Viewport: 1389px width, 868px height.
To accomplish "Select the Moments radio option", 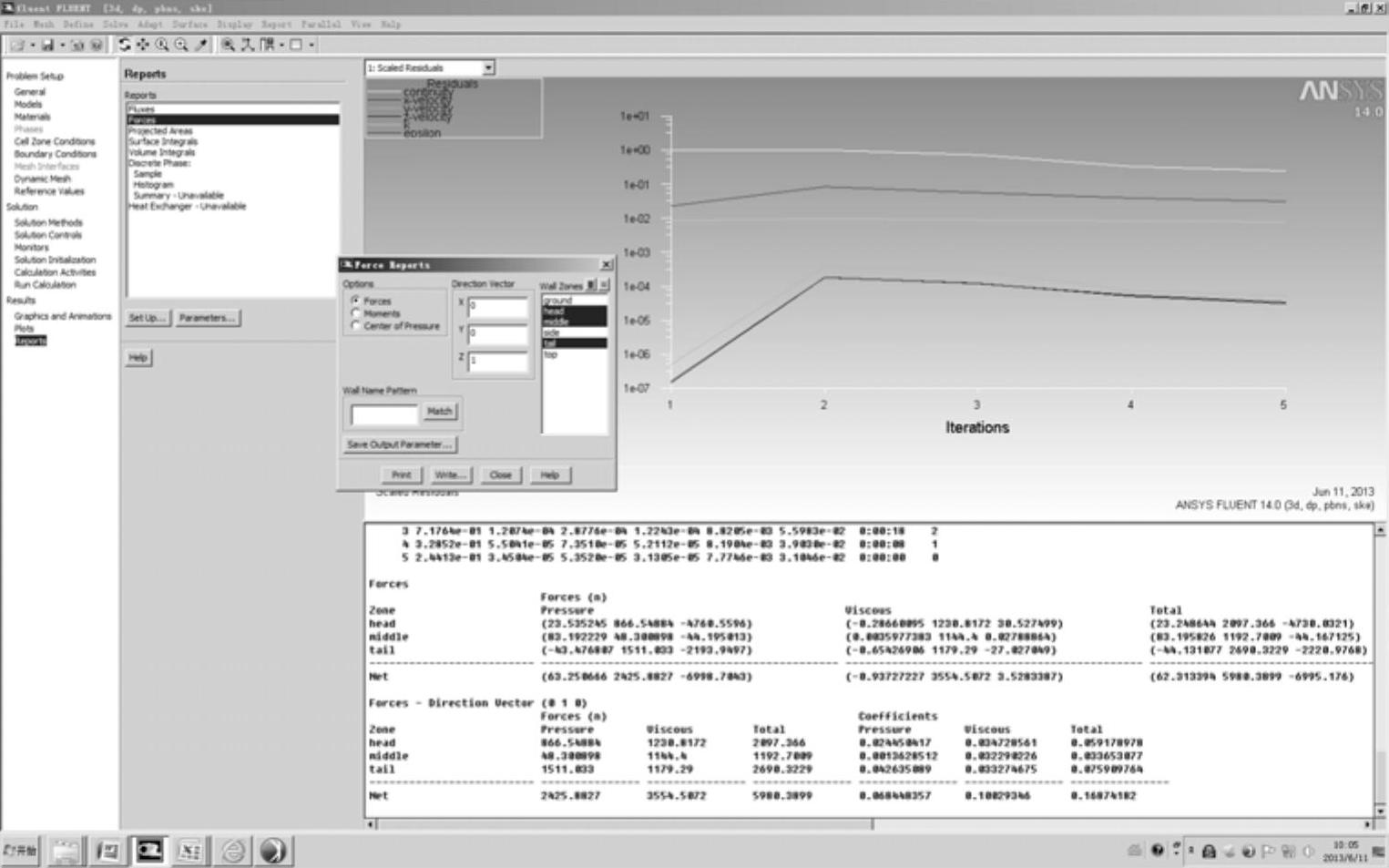I will pyautogui.click(x=355, y=313).
